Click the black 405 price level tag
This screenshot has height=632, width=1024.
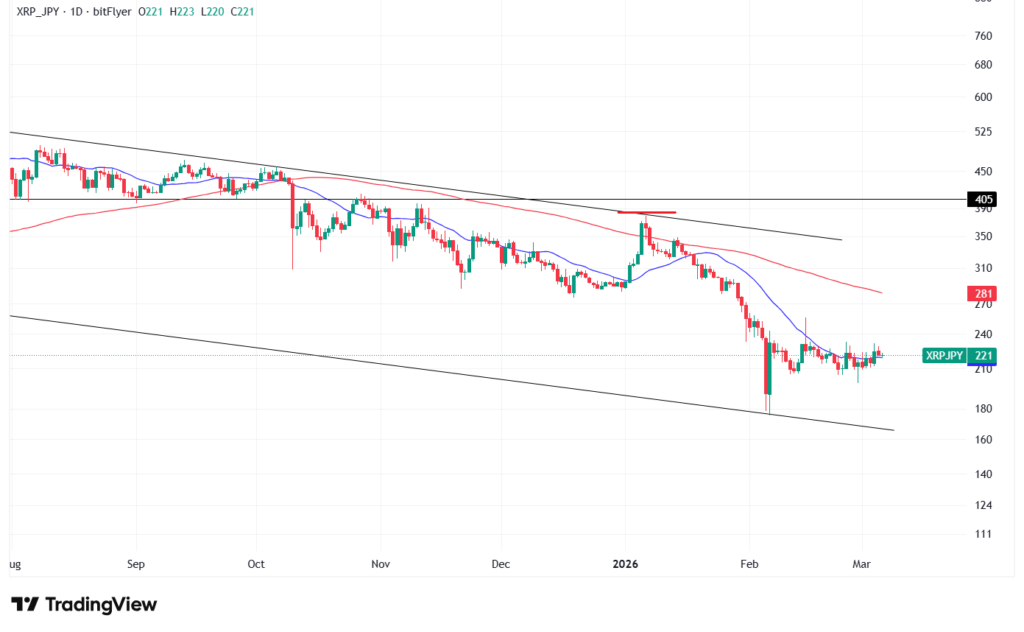point(984,200)
